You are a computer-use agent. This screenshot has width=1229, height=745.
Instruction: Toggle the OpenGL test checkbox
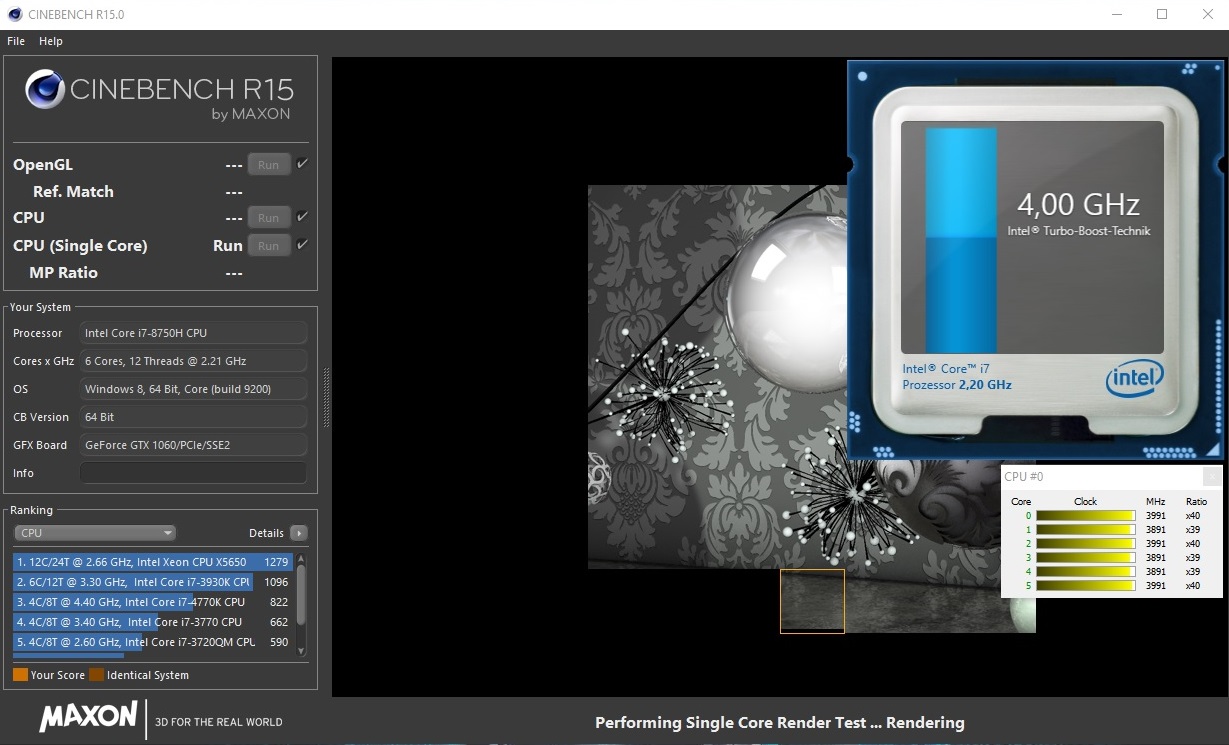coord(303,164)
